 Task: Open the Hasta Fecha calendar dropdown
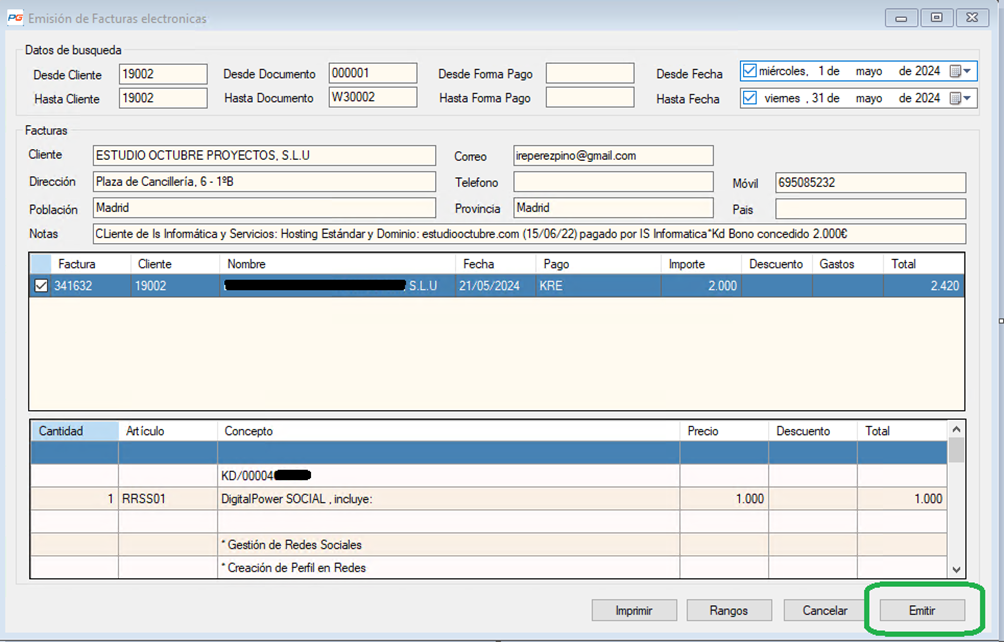(x=961, y=98)
